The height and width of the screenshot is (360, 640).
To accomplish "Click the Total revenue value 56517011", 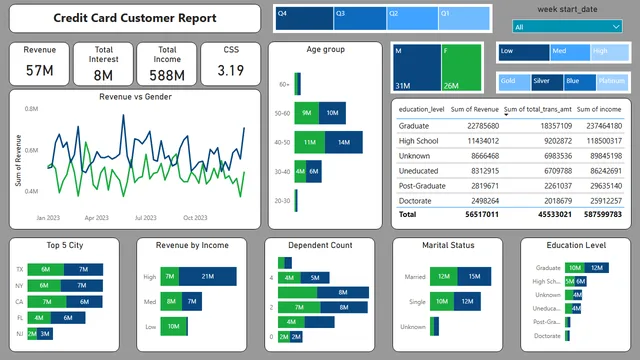I will tap(482, 214).
